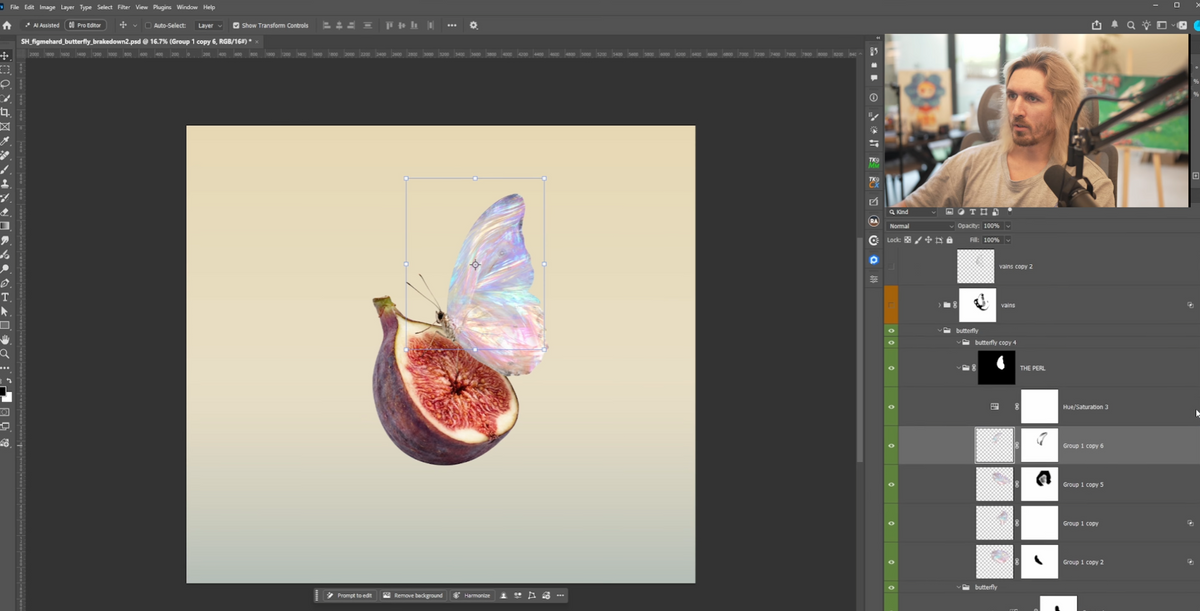The height and width of the screenshot is (611, 1200).
Task: Click the Prompt to edit button
Action: (x=351, y=595)
